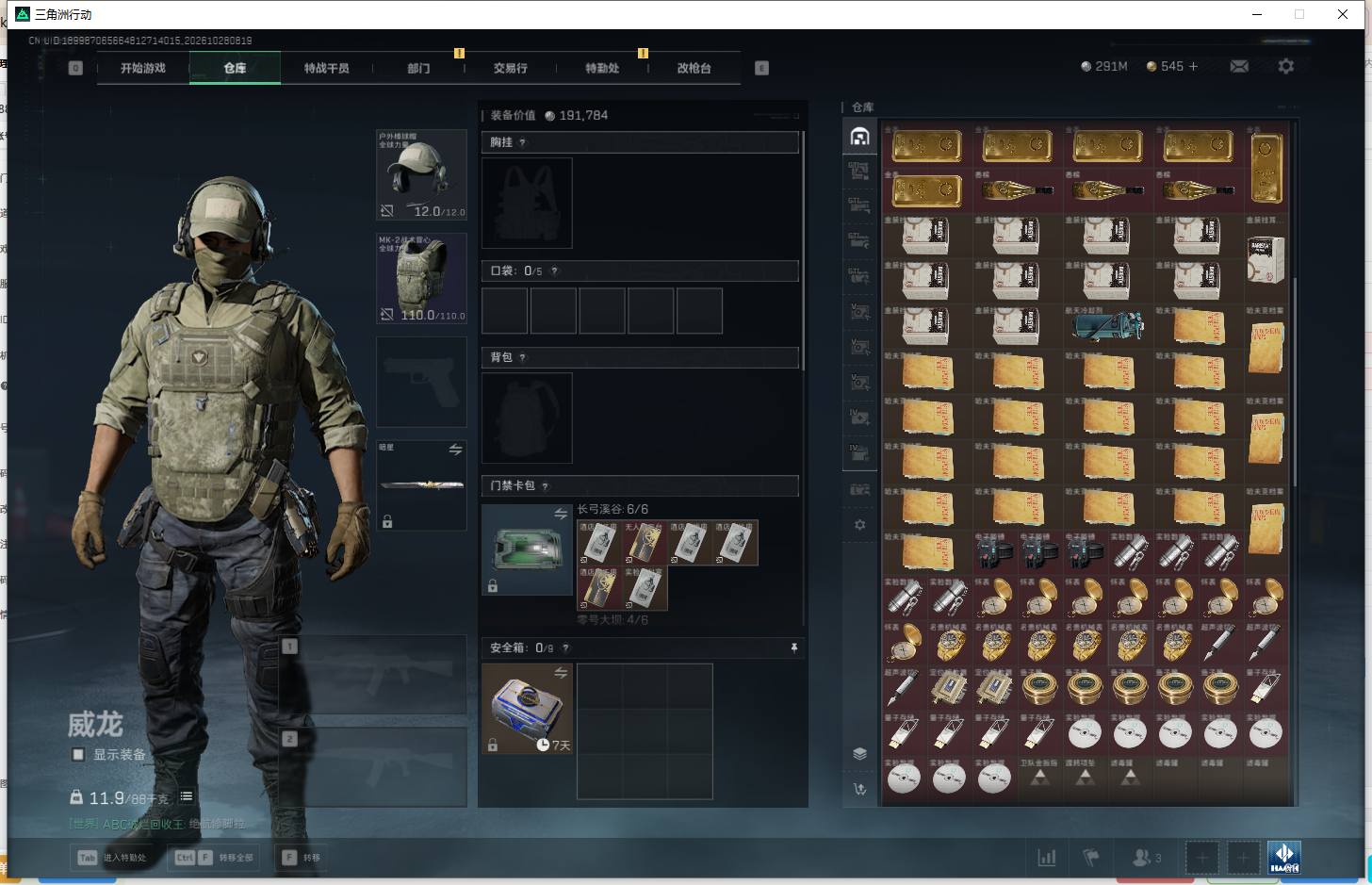Open the 交易行 tab
This screenshot has width=1372, height=885.
tap(510, 68)
